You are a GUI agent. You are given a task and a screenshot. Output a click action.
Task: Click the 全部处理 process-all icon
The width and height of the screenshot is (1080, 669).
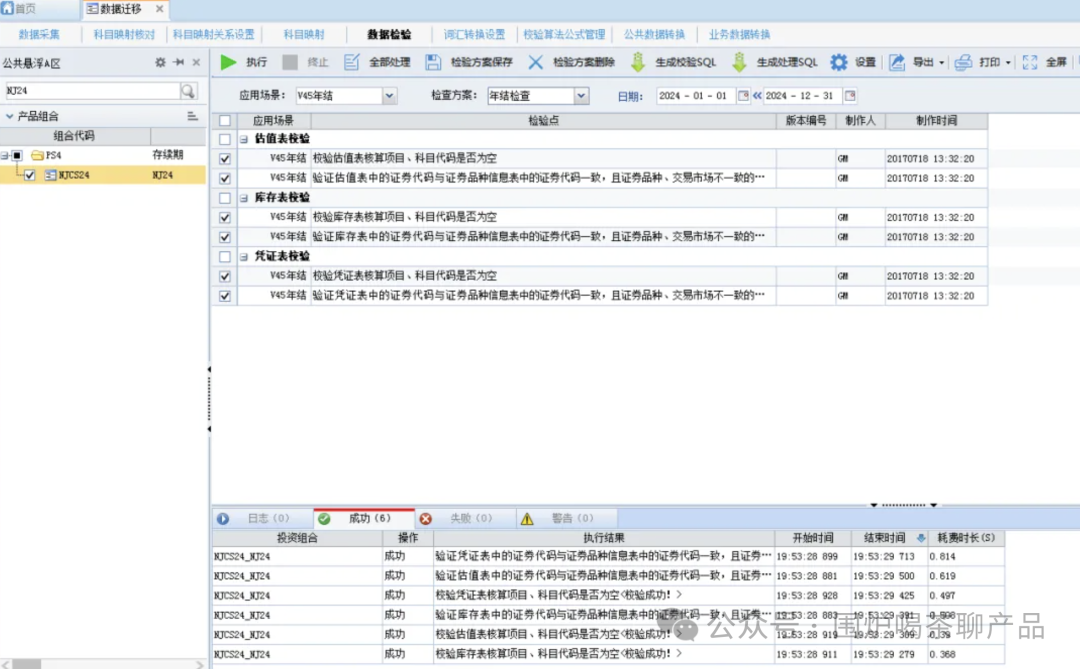(x=351, y=62)
